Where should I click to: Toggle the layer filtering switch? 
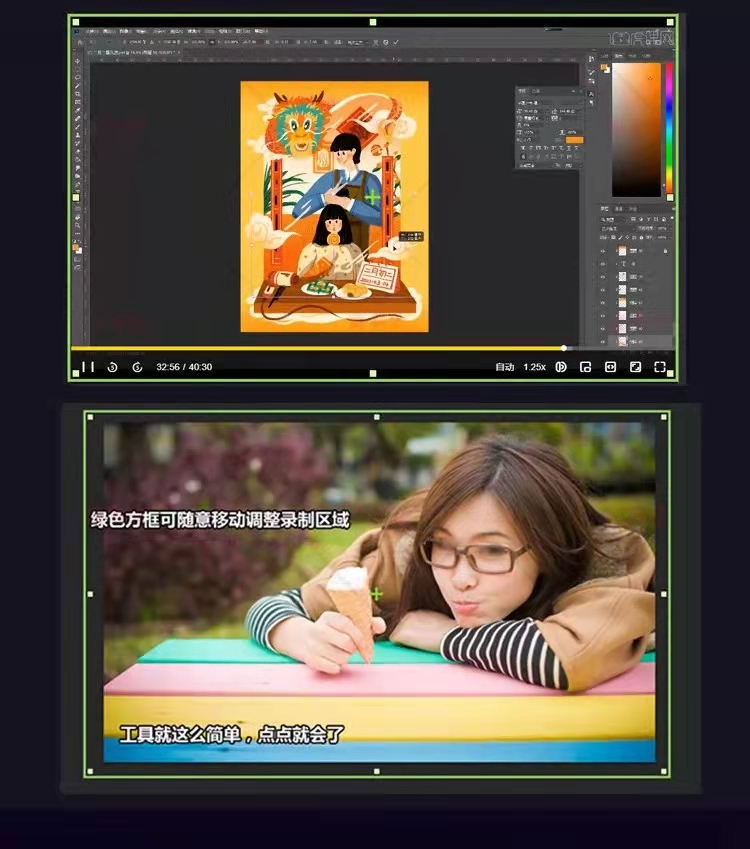click(x=672, y=218)
